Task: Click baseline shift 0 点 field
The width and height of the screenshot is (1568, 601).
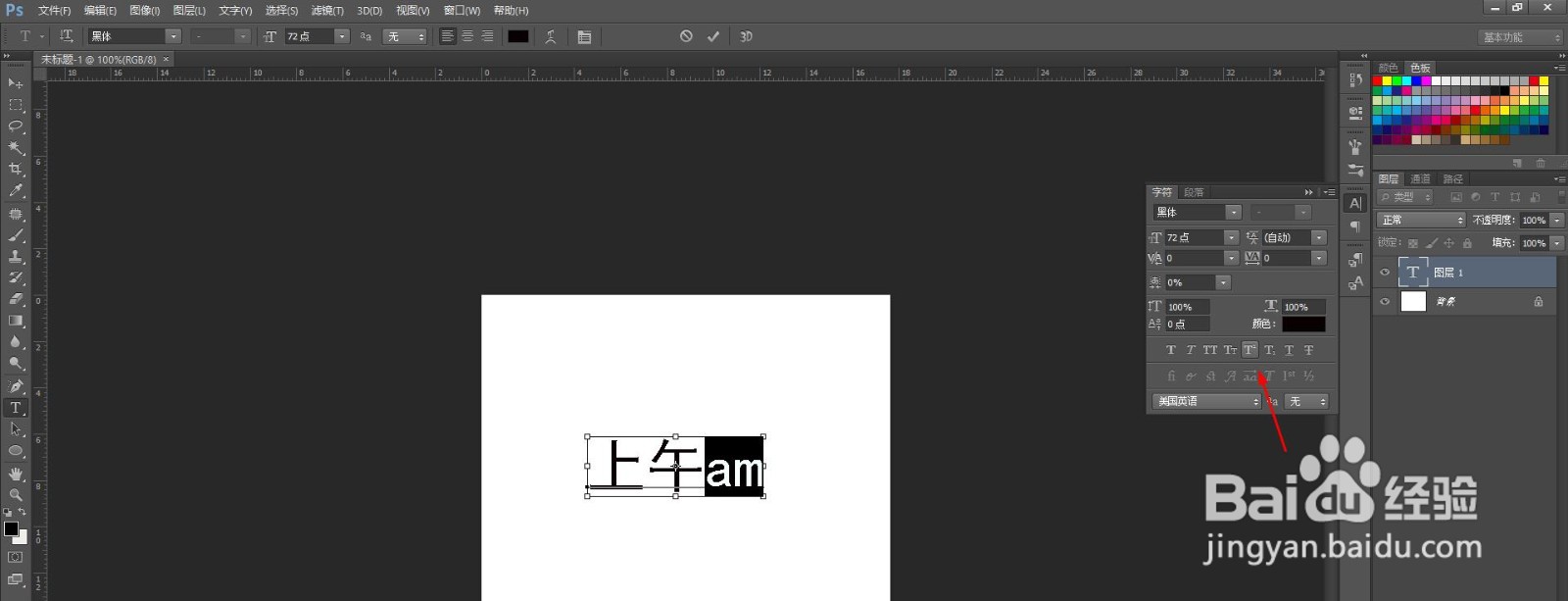Action: [x=1187, y=324]
